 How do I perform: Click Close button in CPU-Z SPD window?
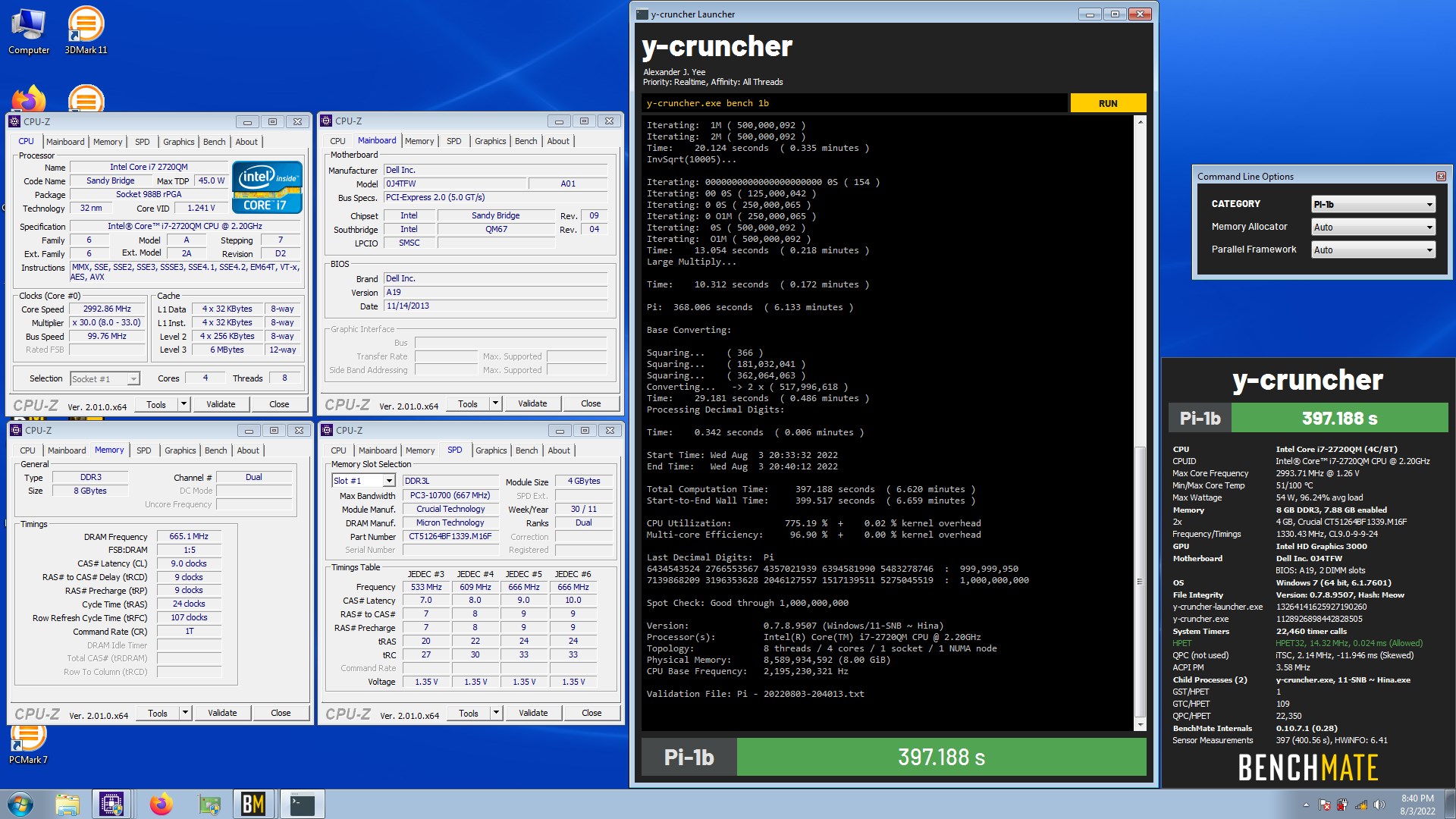(591, 713)
